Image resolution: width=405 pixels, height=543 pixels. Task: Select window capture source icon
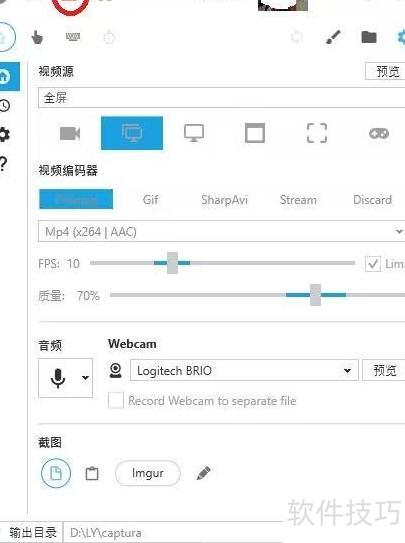click(x=255, y=133)
